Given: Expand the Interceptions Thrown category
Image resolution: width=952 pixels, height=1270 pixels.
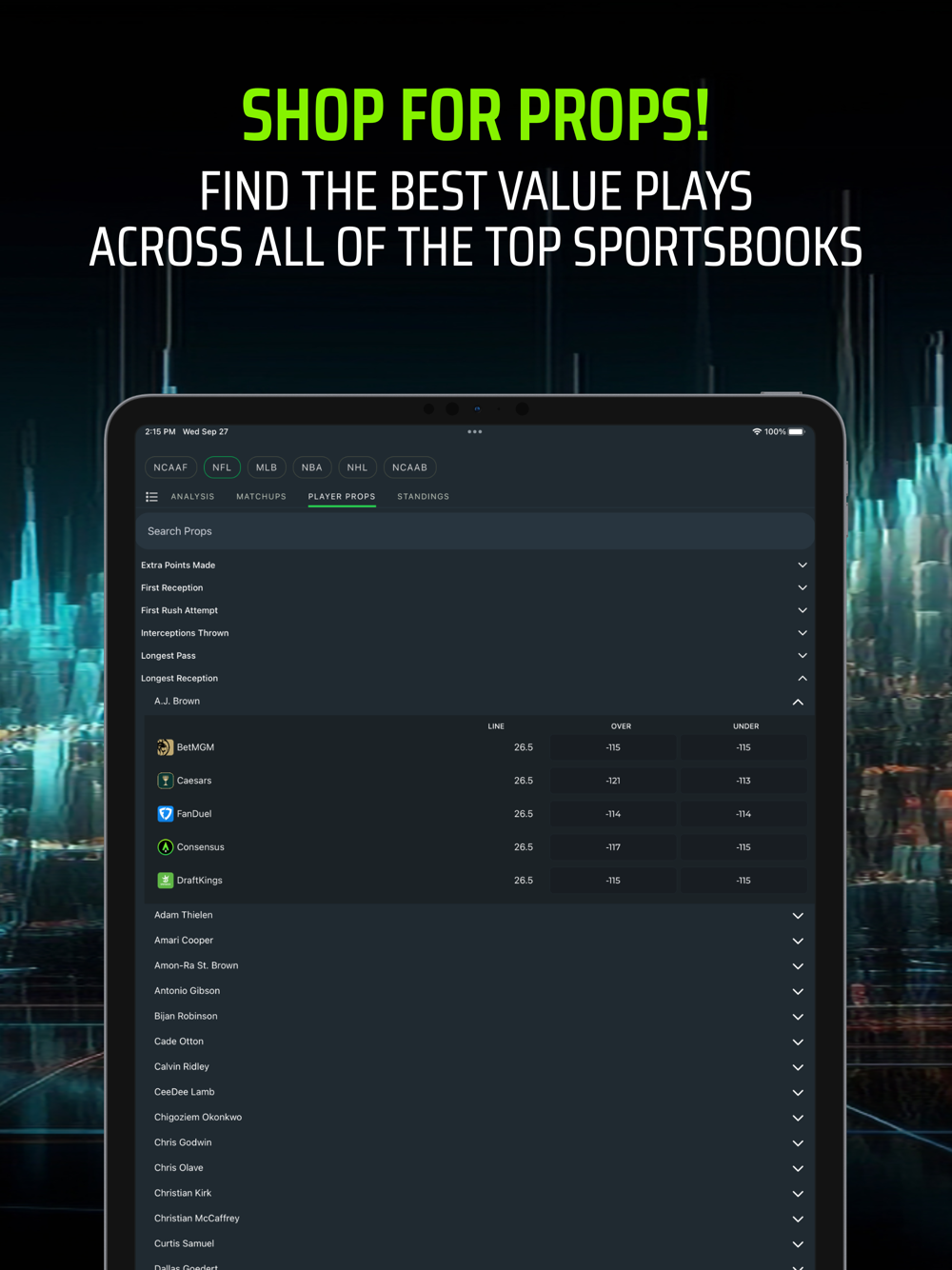Looking at the screenshot, I should 475,633.
